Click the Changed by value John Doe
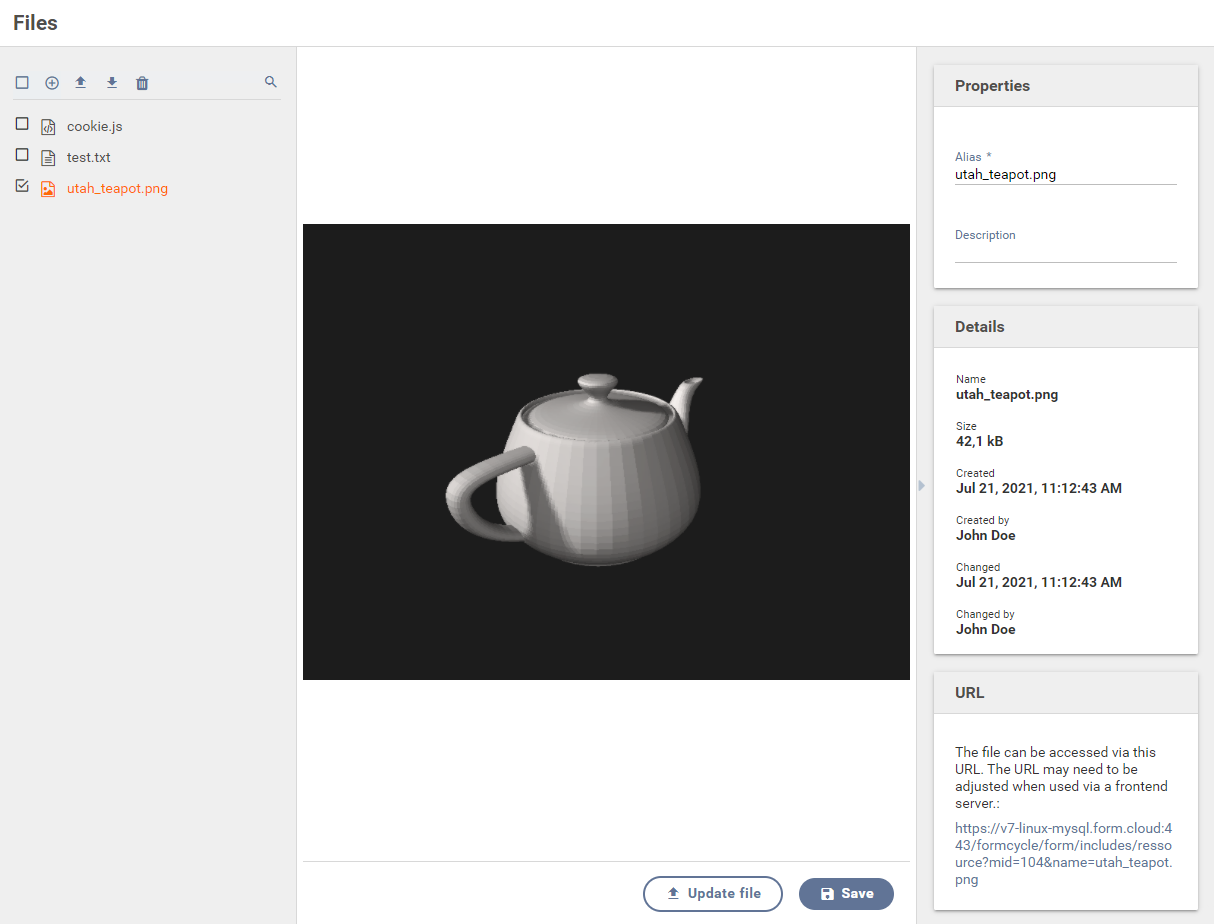 pyautogui.click(x=985, y=629)
